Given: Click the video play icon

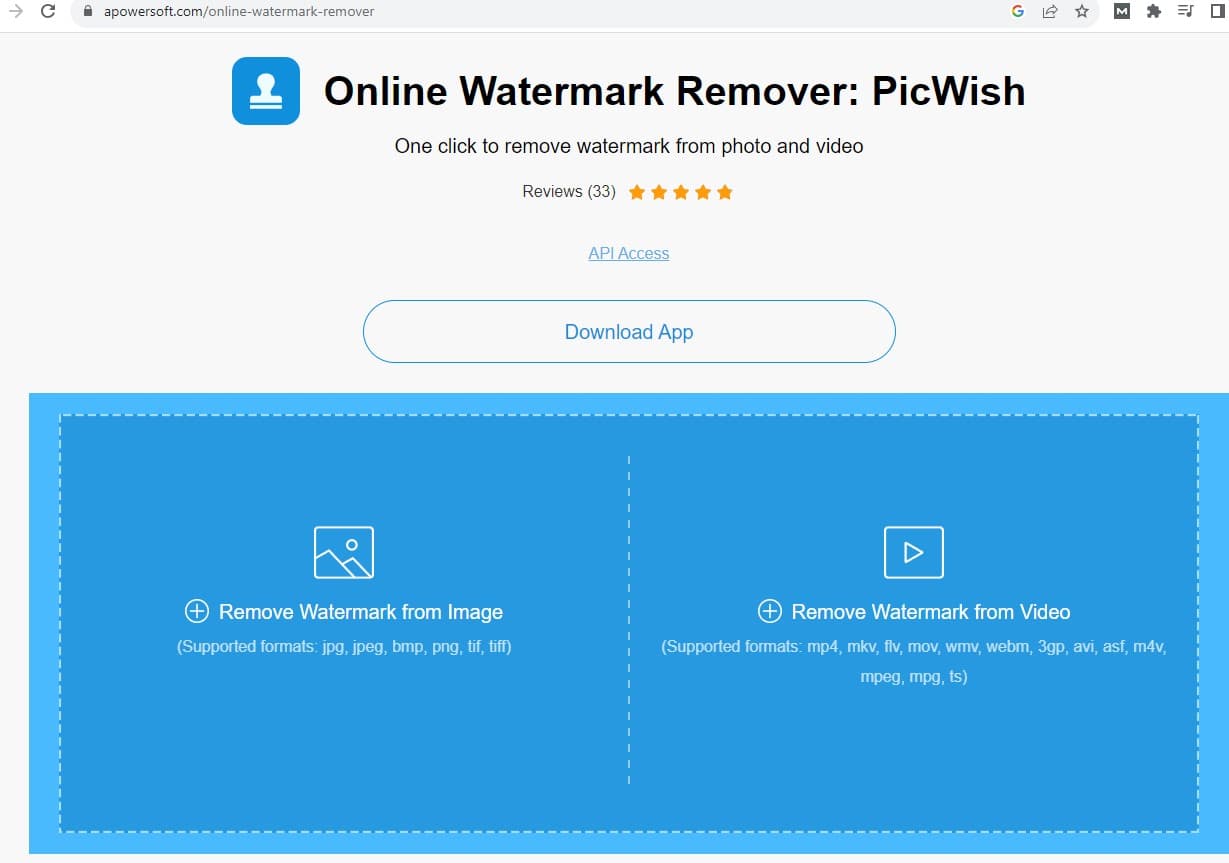Looking at the screenshot, I should tap(914, 552).
